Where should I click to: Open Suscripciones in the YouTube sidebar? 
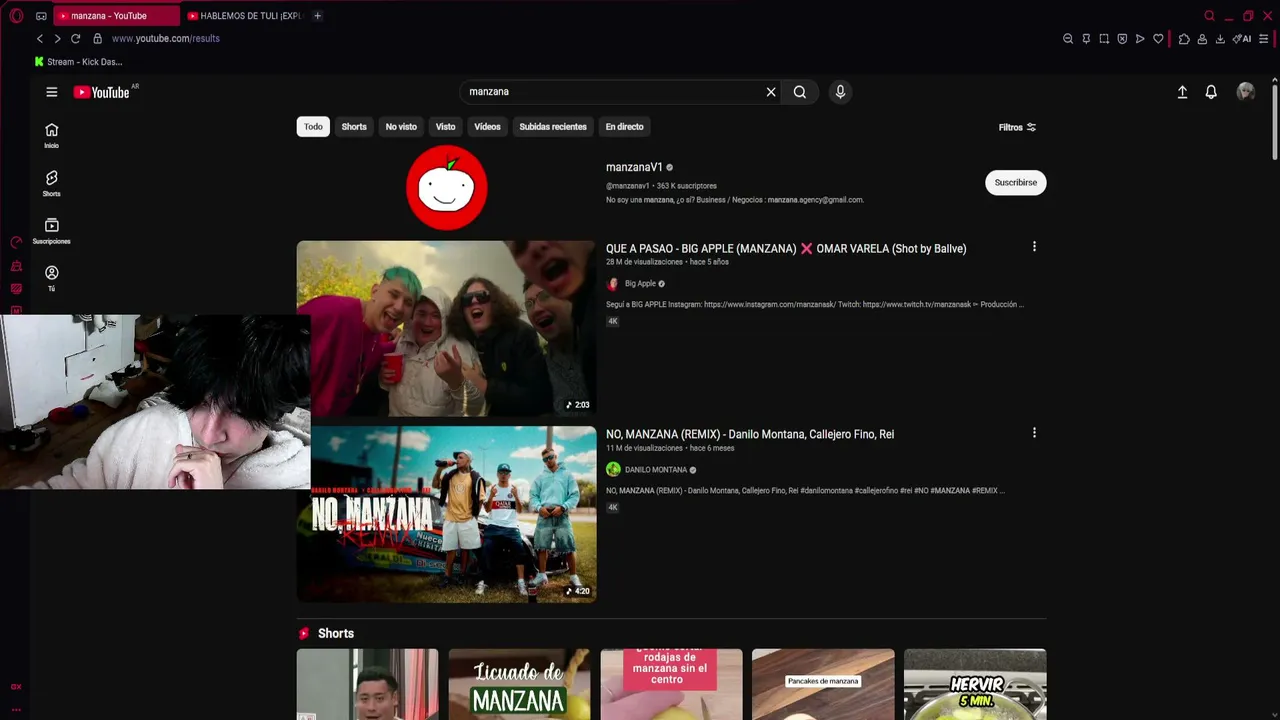pos(52,231)
